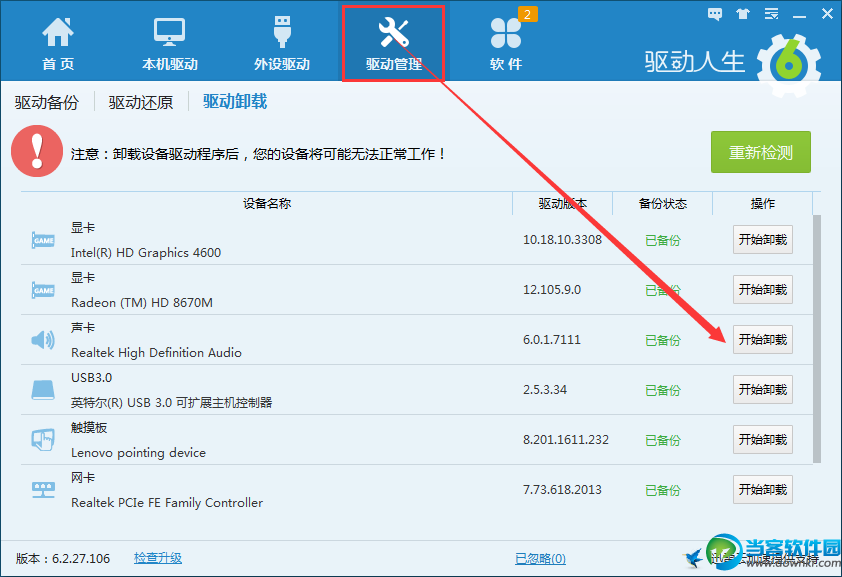Select version text 7.73.618.2013
The width and height of the screenshot is (842, 577).
click(x=562, y=490)
